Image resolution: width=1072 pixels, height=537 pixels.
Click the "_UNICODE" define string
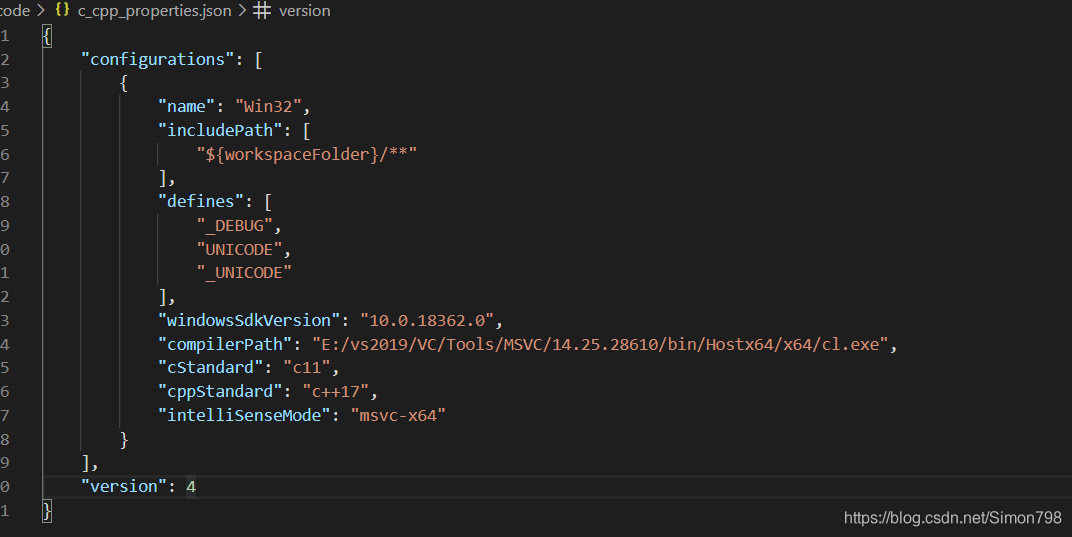244,273
